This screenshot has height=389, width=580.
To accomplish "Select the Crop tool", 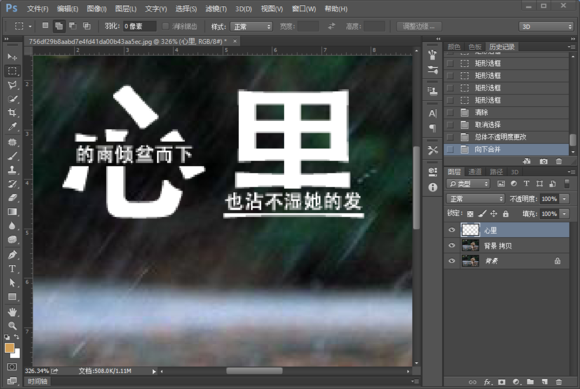I will click(x=12, y=113).
